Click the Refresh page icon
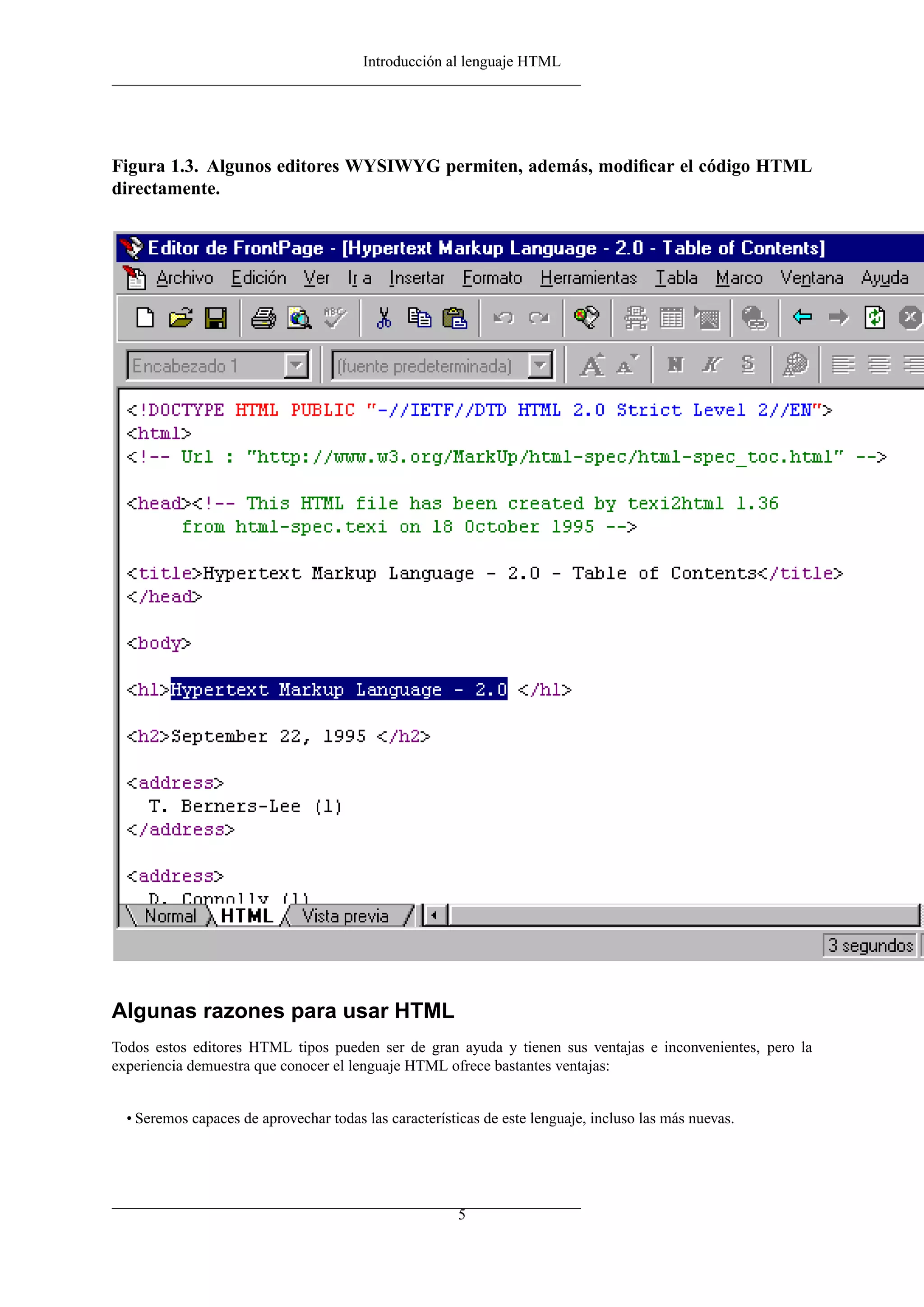This screenshot has width=924, height=1307. [x=874, y=317]
